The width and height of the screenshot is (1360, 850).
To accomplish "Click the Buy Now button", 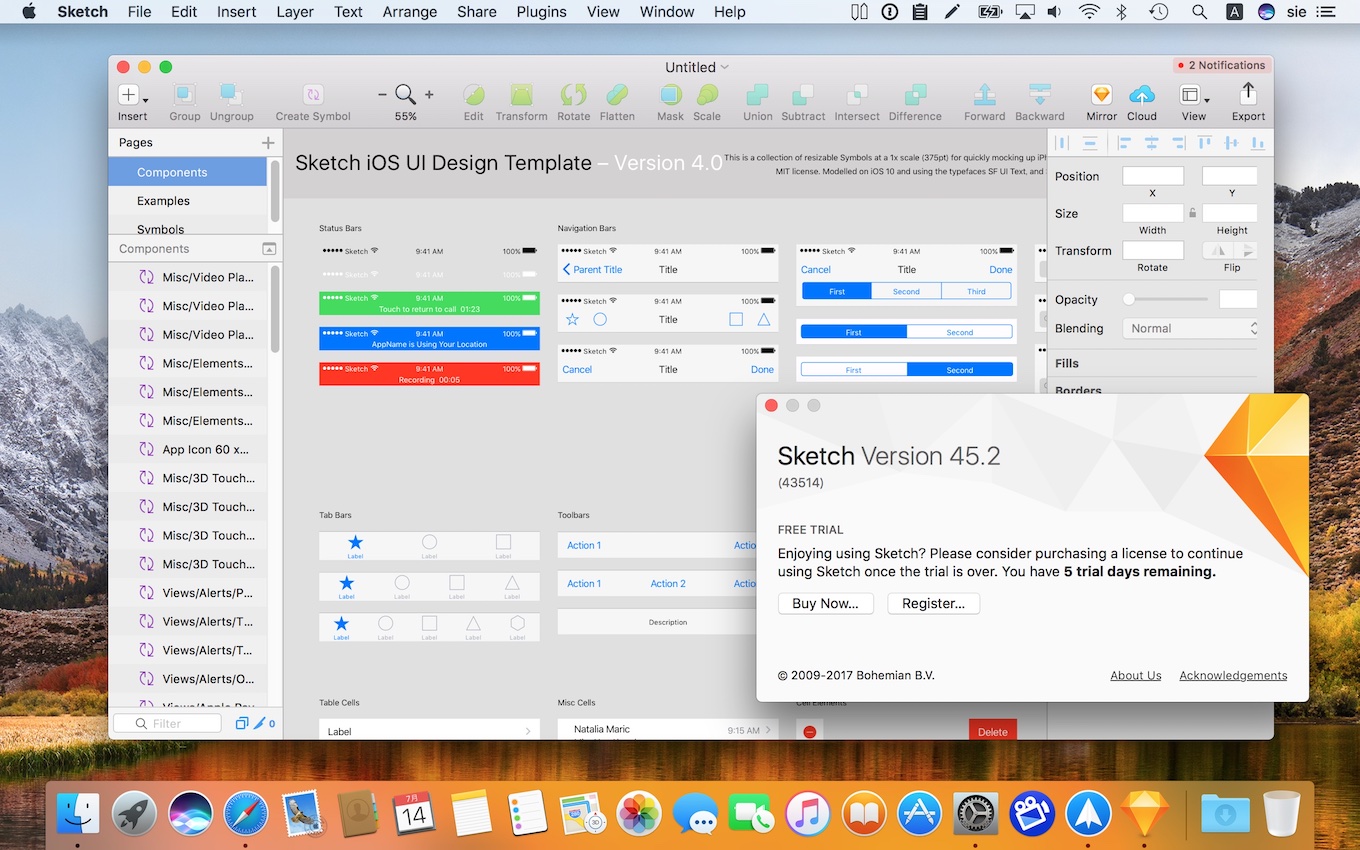I will (x=825, y=603).
